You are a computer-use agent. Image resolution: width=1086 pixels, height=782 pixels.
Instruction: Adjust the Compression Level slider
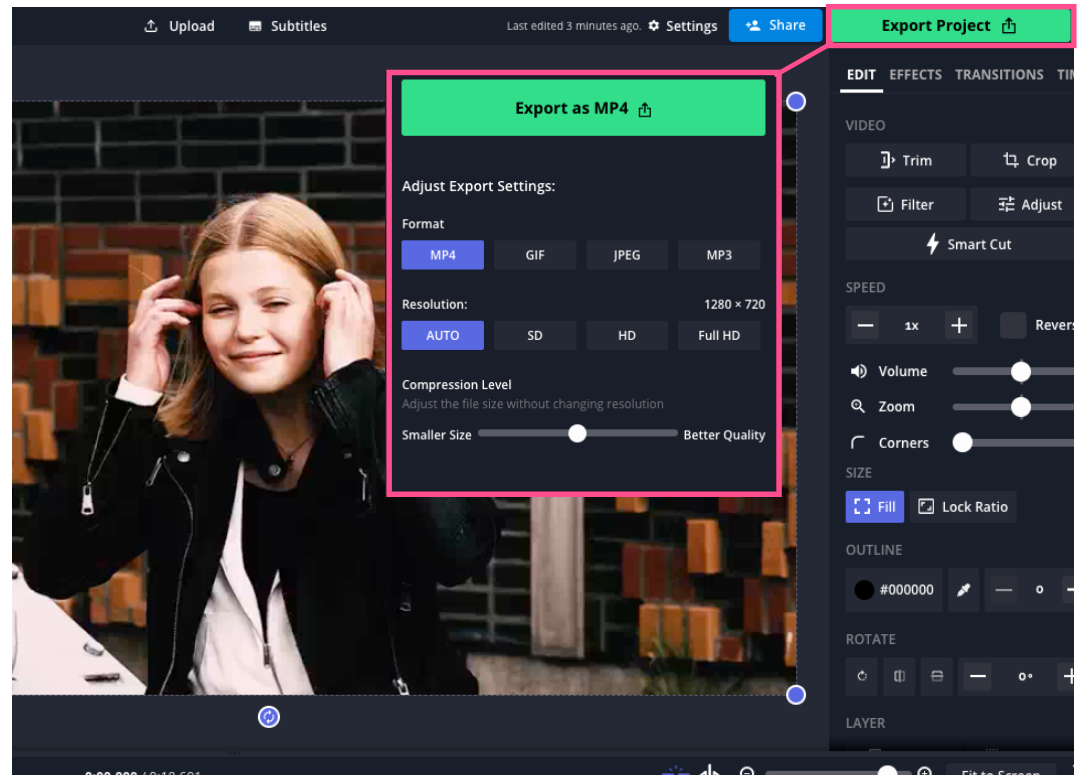click(577, 434)
